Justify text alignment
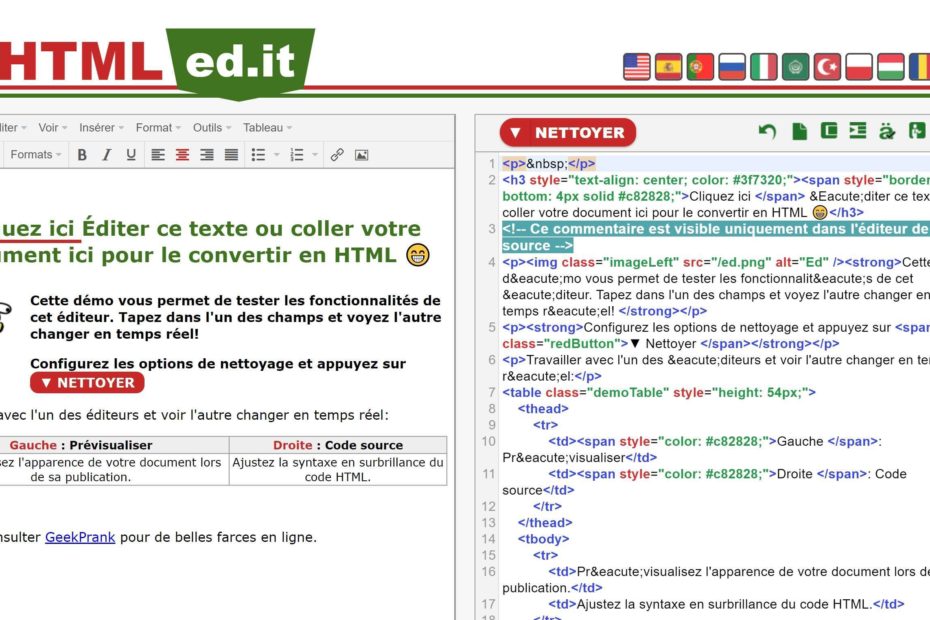Viewport: 930px width, 620px height. coord(231,155)
